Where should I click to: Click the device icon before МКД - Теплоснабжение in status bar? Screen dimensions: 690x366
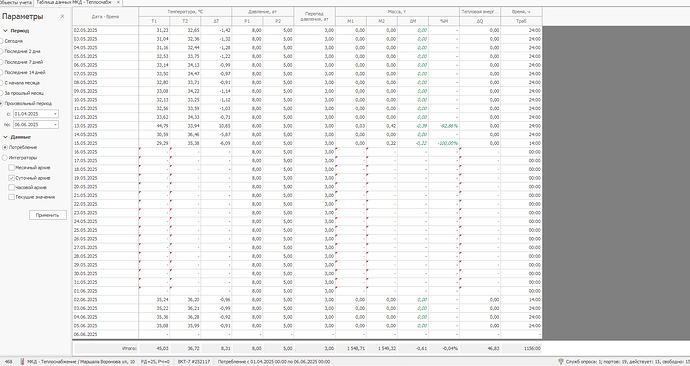coord(22,362)
